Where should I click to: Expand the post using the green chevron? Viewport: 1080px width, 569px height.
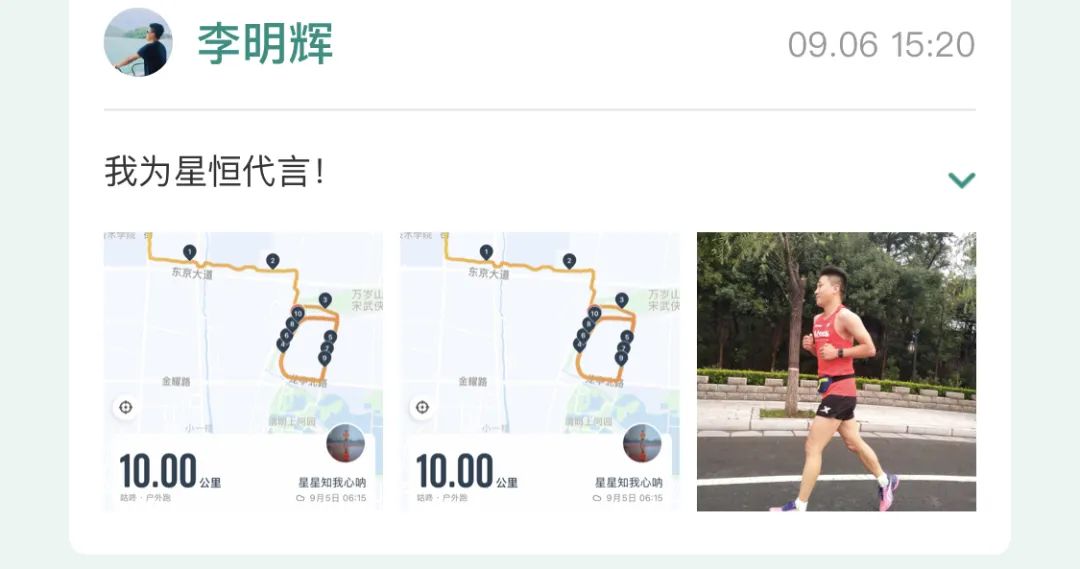(962, 180)
